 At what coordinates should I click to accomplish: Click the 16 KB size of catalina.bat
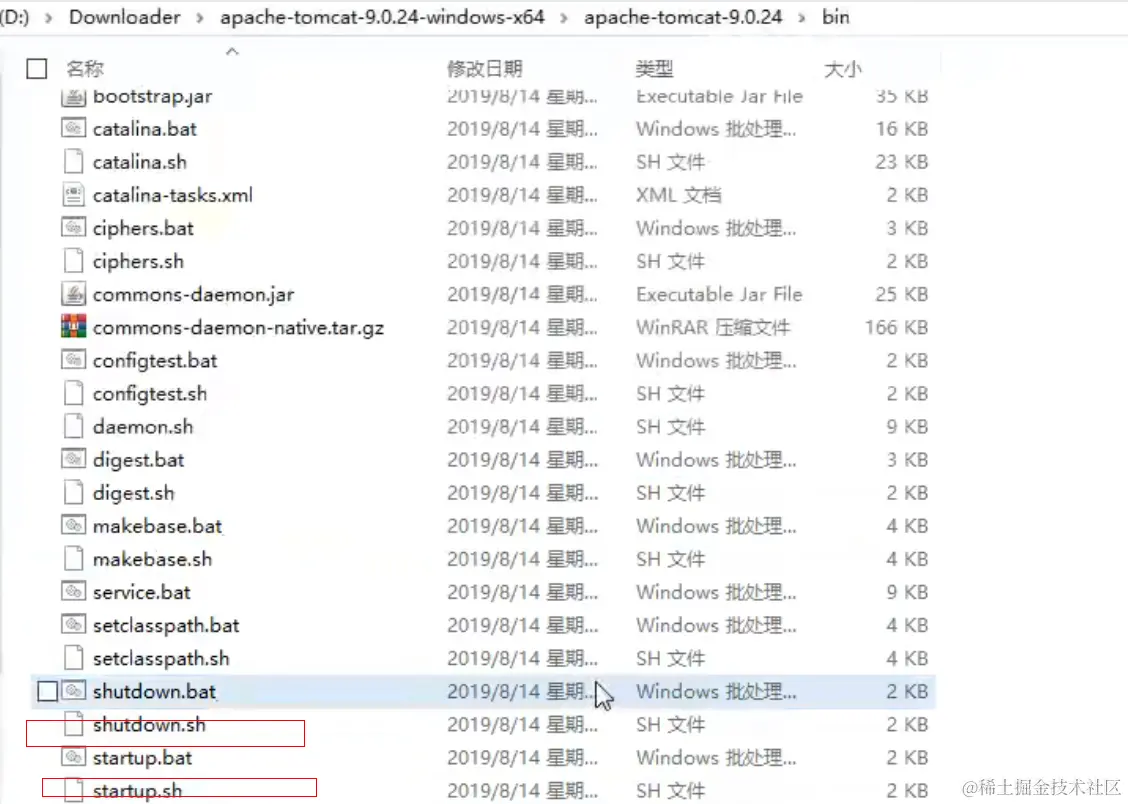[x=901, y=129]
